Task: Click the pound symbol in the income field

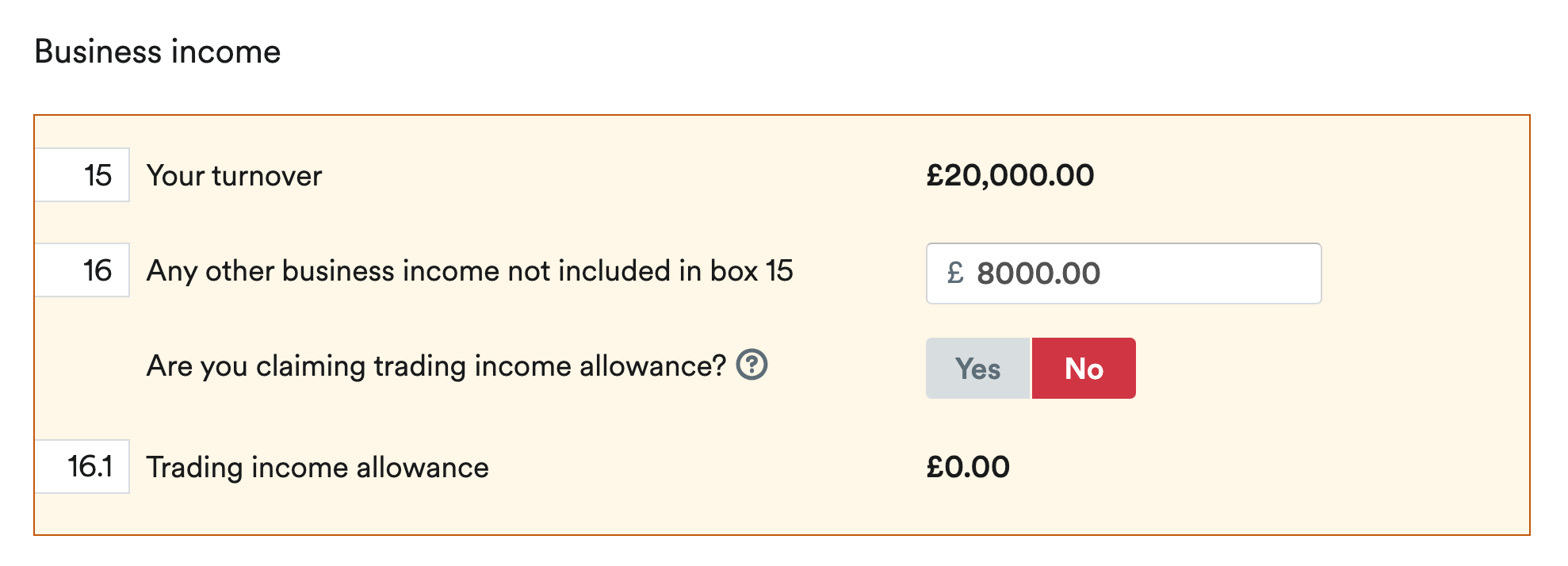Action: (x=955, y=273)
